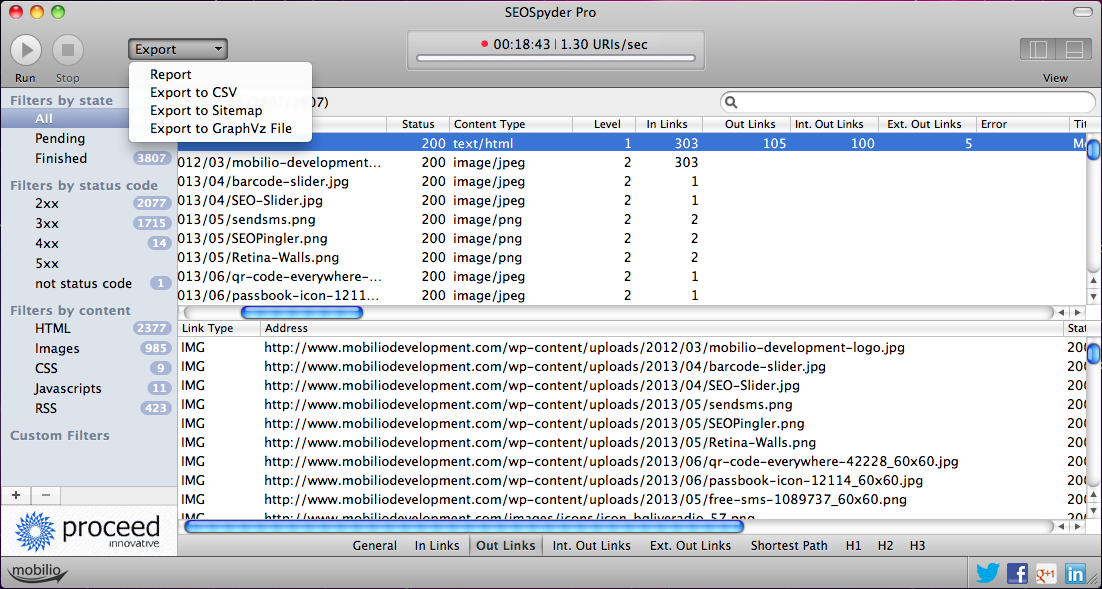Switch to the Shortest Path tab
This screenshot has width=1102, height=589.
pos(789,545)
